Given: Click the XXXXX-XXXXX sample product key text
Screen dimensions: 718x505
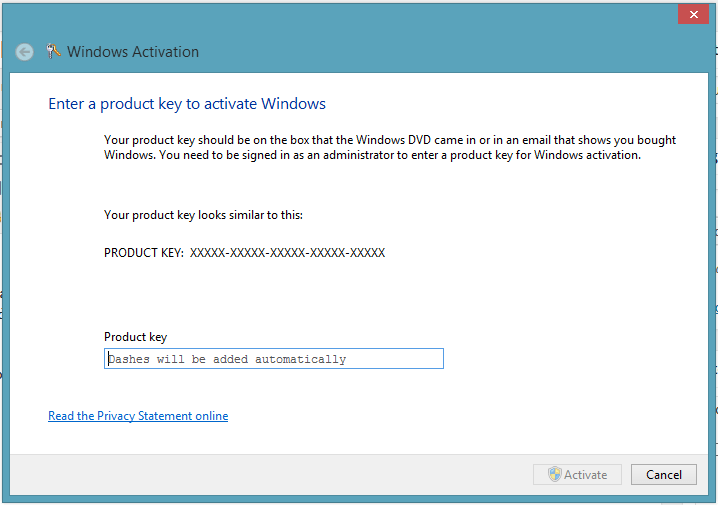Looking at the screenshot, I should coord(288,253).
